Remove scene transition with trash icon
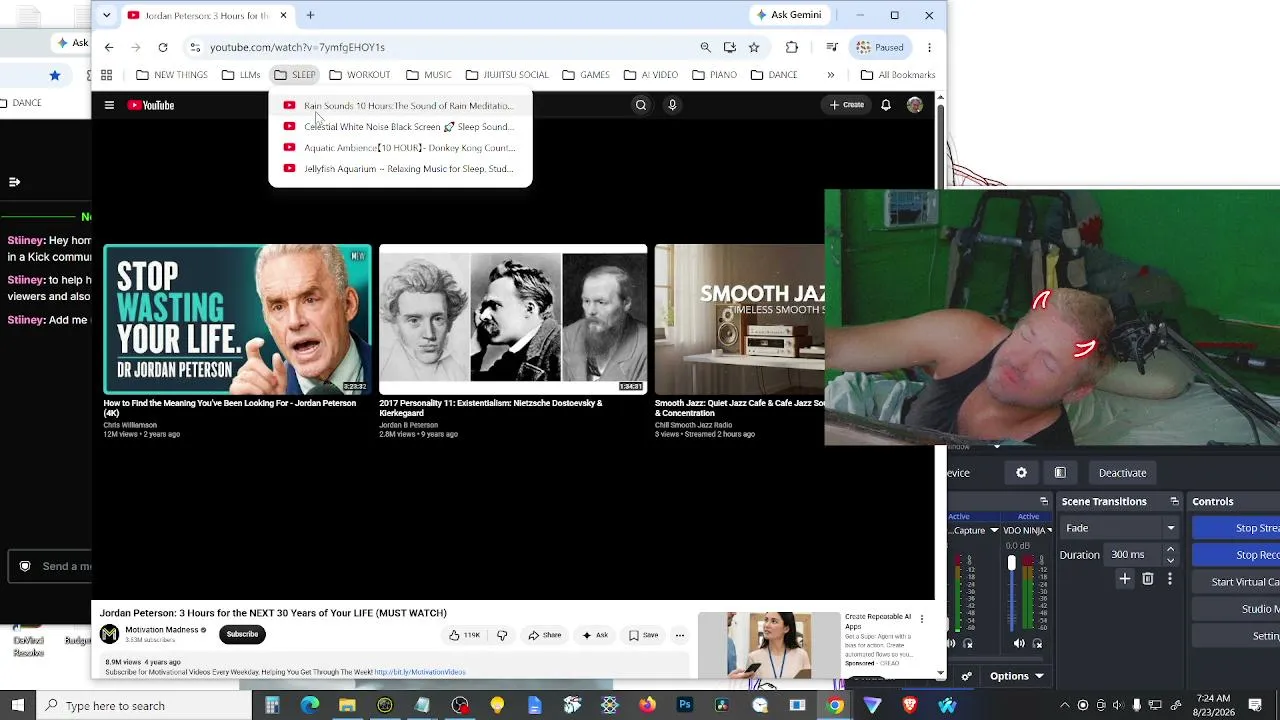Screen dimensions: 1280x720 1148,579
